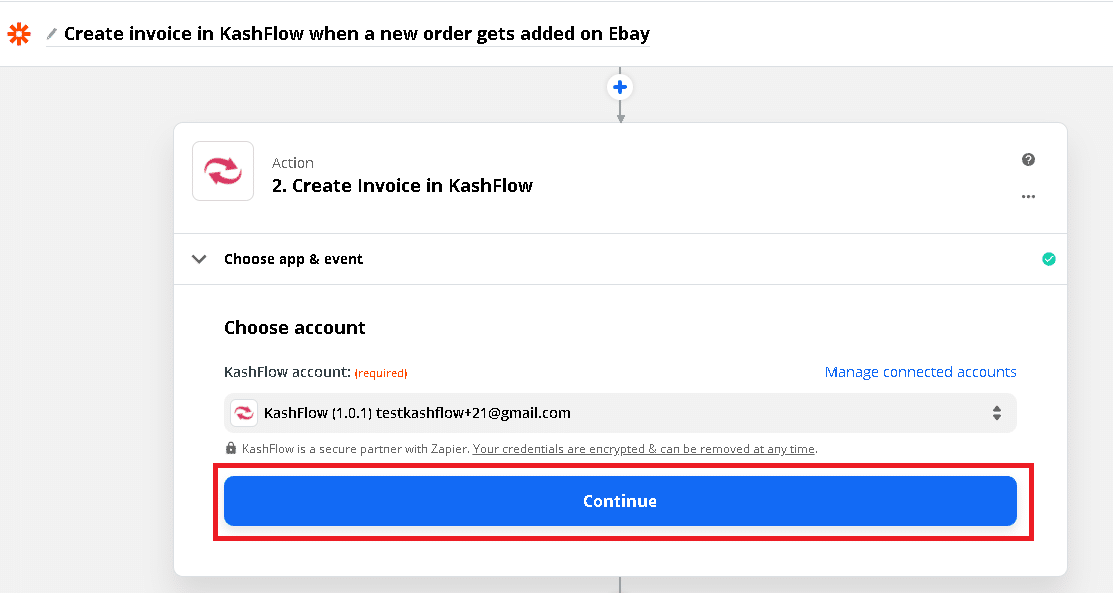Open the three-dot more options menu
Screen dimensions: 1113x593
(x=1028, y=197)
